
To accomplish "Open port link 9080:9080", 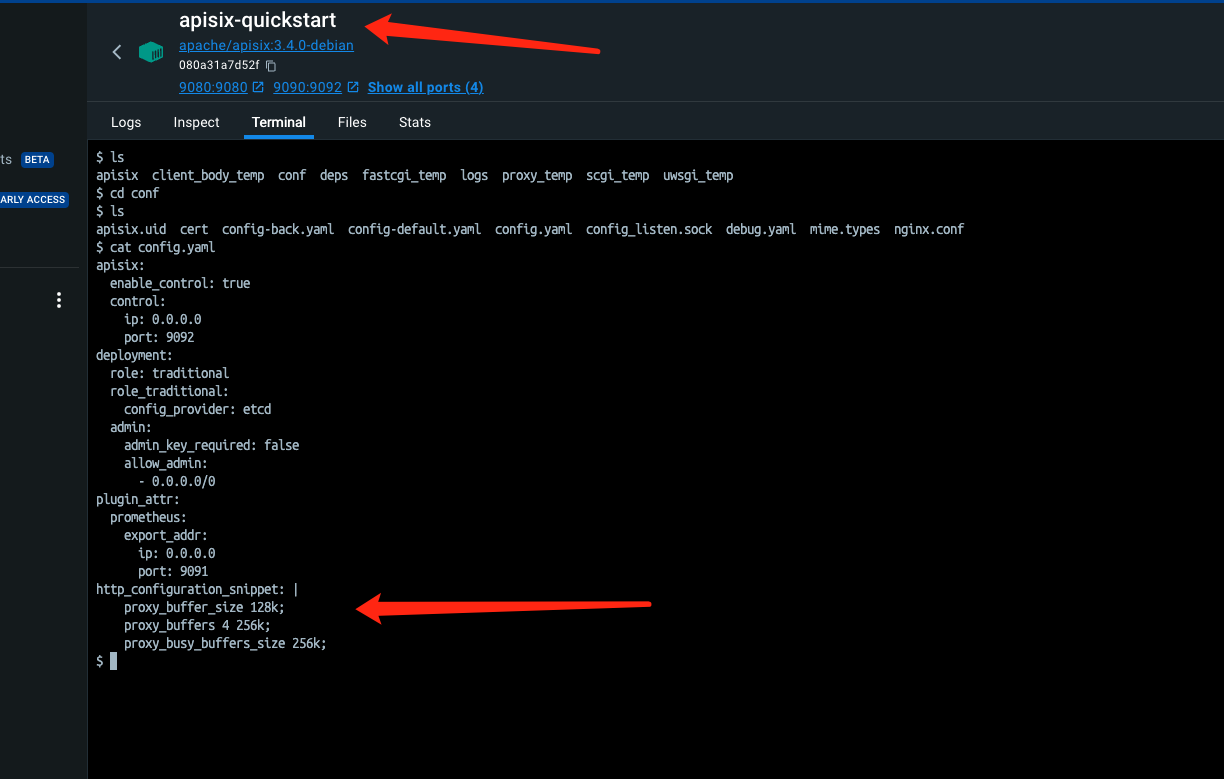I will [x=213, y=87].
